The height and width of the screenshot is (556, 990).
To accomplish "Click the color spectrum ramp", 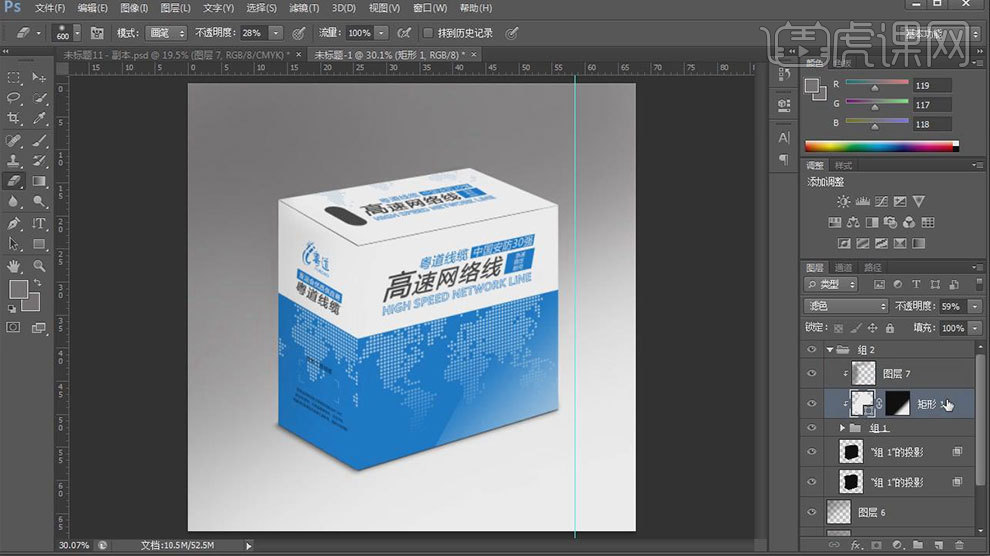I will [881, 146].
